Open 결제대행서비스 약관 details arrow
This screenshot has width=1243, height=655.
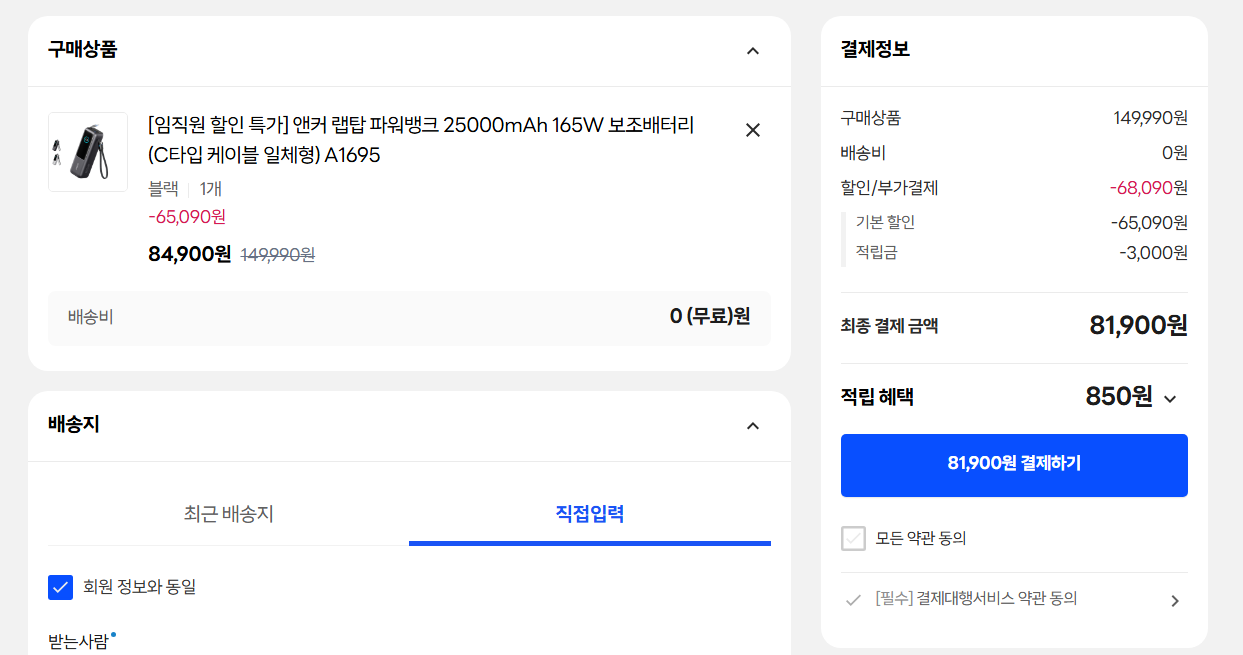[1175, 601]
